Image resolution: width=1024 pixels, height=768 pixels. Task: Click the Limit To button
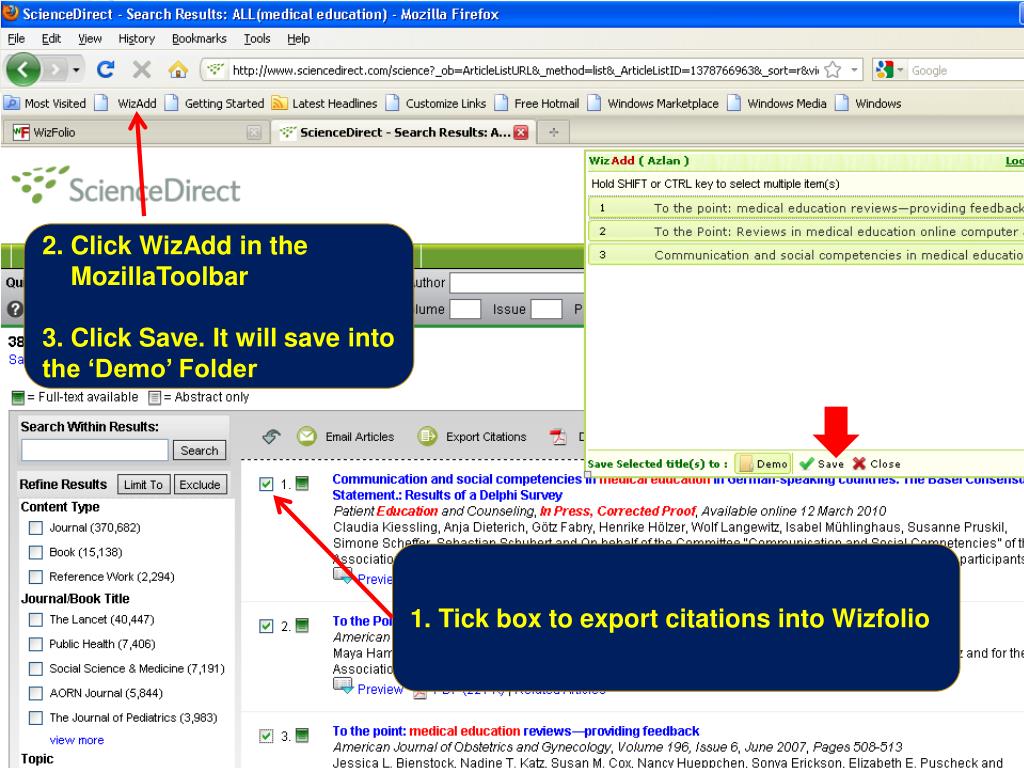click(x=143, y=485)
